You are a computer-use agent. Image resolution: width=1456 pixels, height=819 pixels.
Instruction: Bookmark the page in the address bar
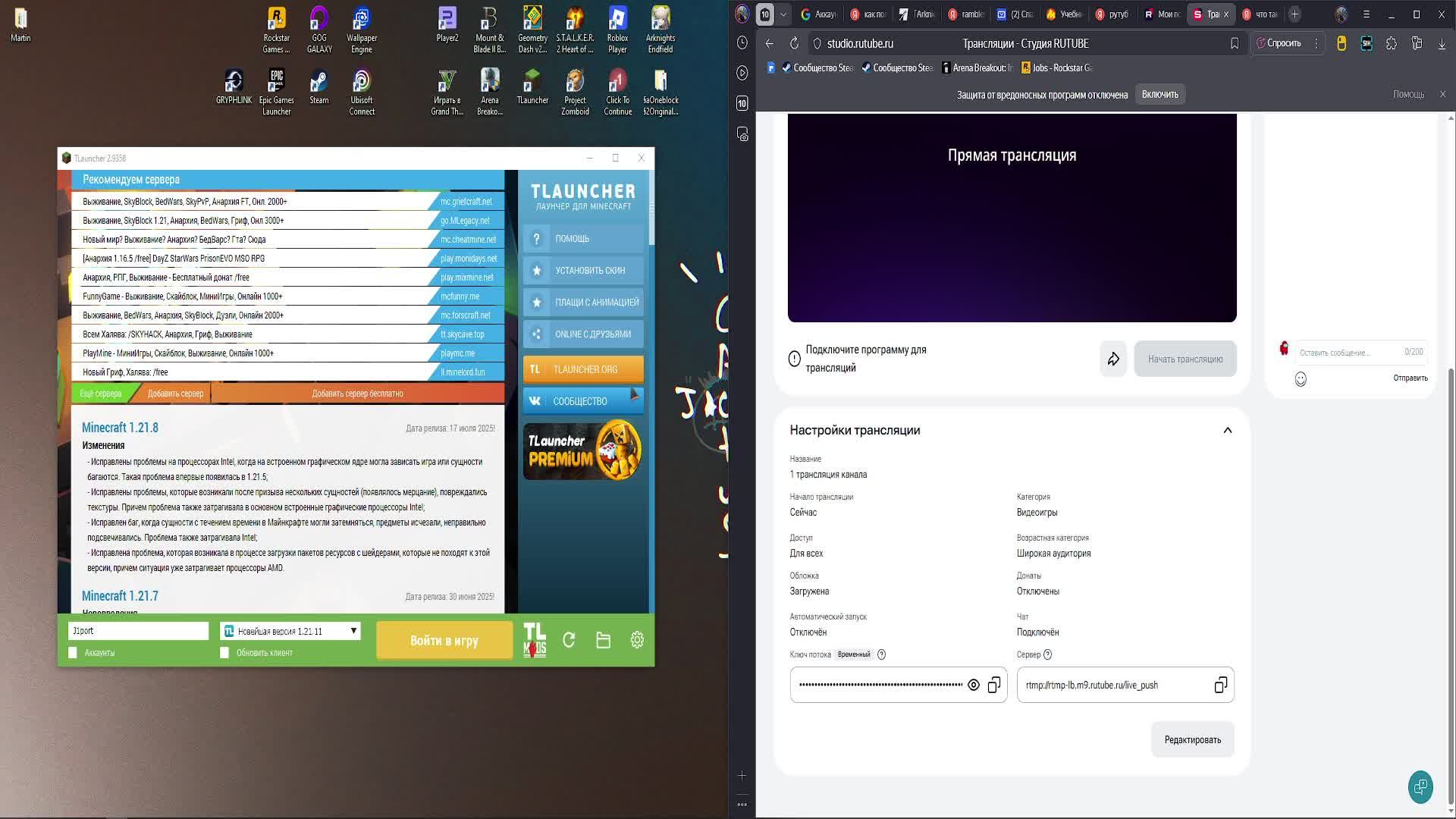tap(1235, 43)
